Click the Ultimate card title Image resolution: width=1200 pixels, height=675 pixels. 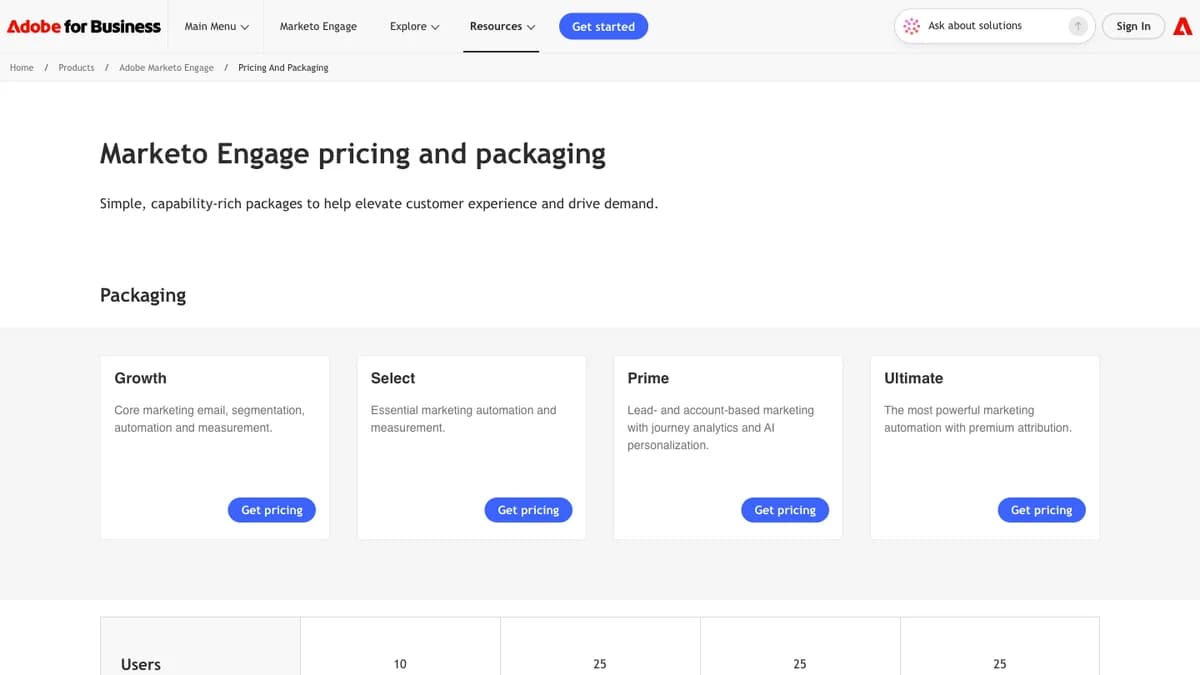coord(913,378)
